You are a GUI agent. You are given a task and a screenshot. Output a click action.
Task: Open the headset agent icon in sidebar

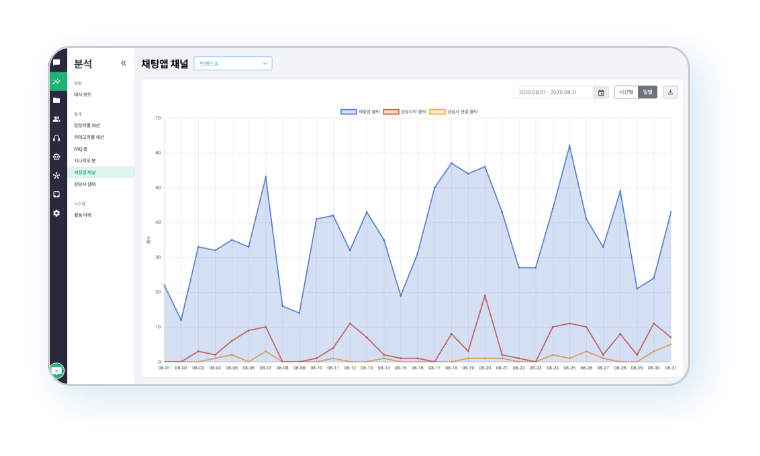pyautogui.click(x=57, y=138)
